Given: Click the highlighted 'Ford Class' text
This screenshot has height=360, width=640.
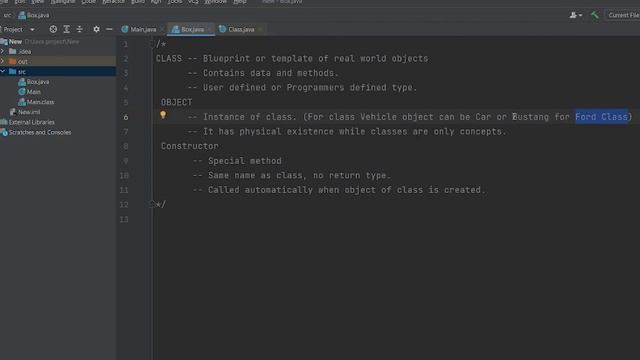Looking at the screenshot, I should point(601,117).
